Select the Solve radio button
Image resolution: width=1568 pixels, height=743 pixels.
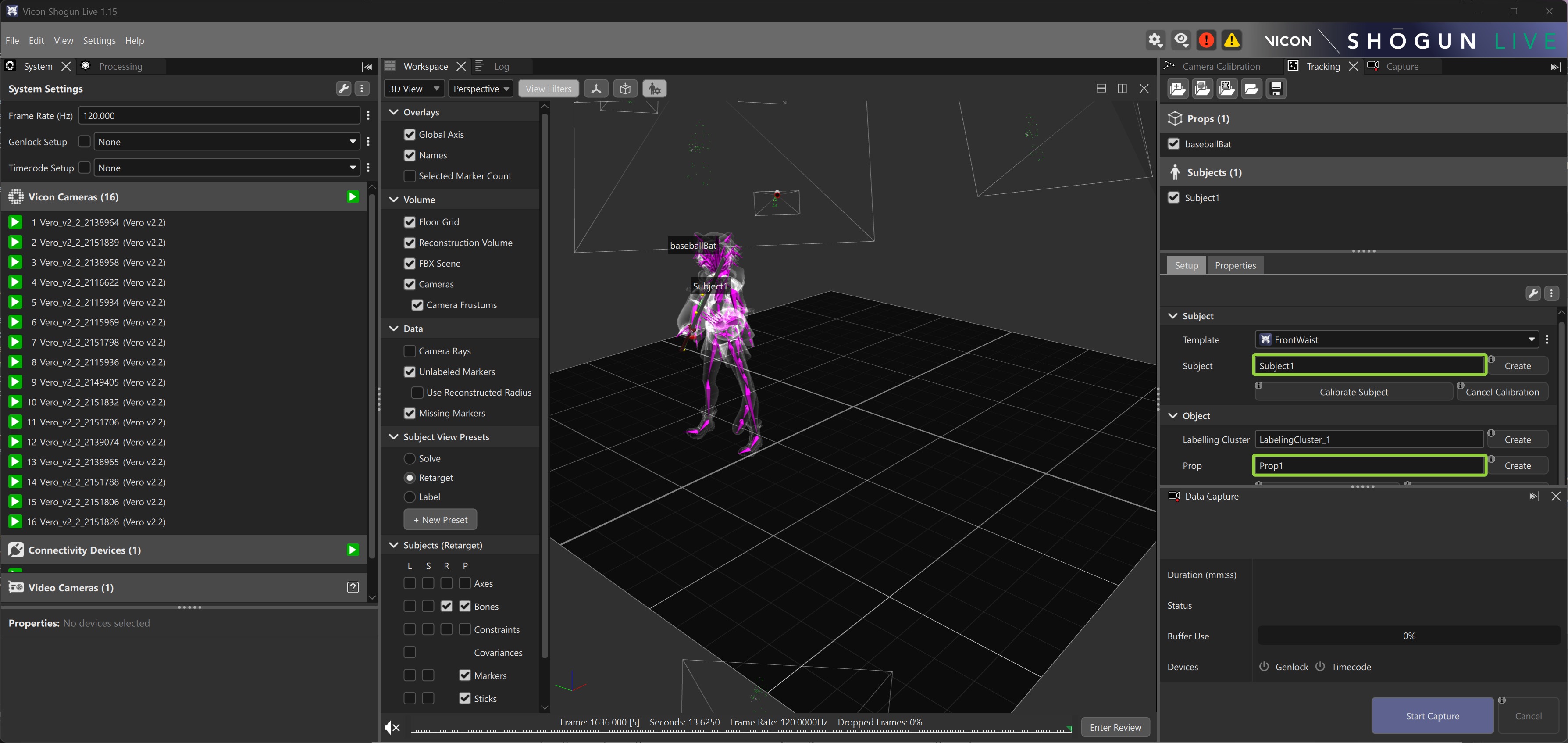pos(410,458)
